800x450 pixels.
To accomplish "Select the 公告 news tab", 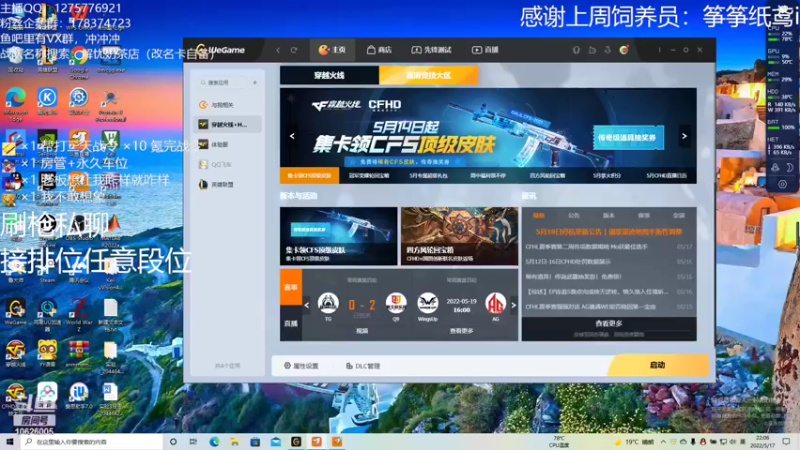I will pos(573,215).
